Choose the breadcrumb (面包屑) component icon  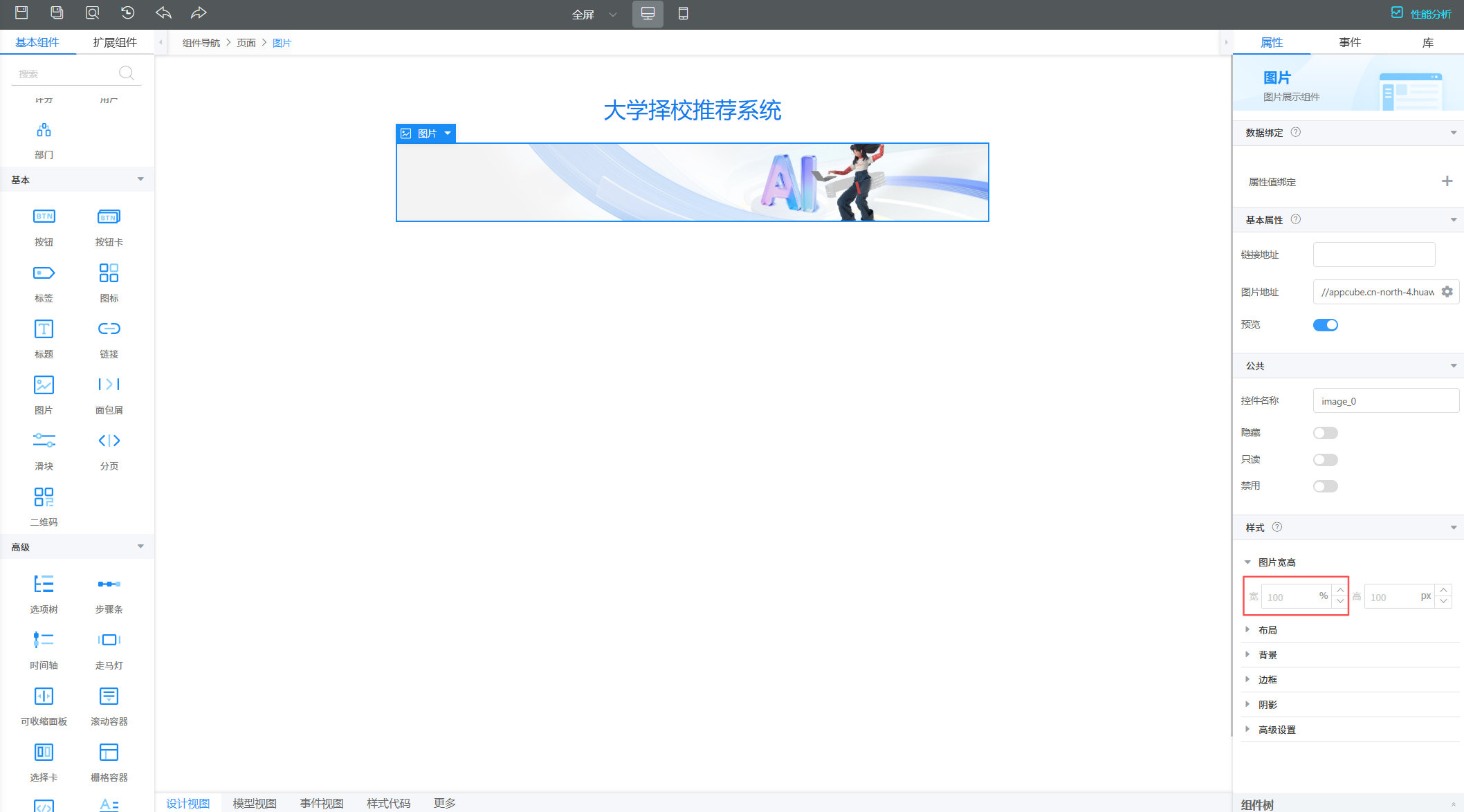(x=109, y=385)
